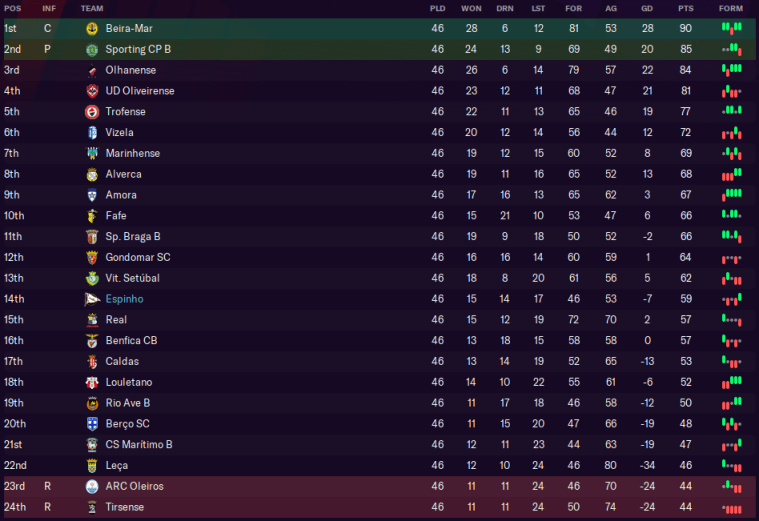Sort table by WON column header
The height and width of the screenshot is (521, 759).
tap(471, 8)
